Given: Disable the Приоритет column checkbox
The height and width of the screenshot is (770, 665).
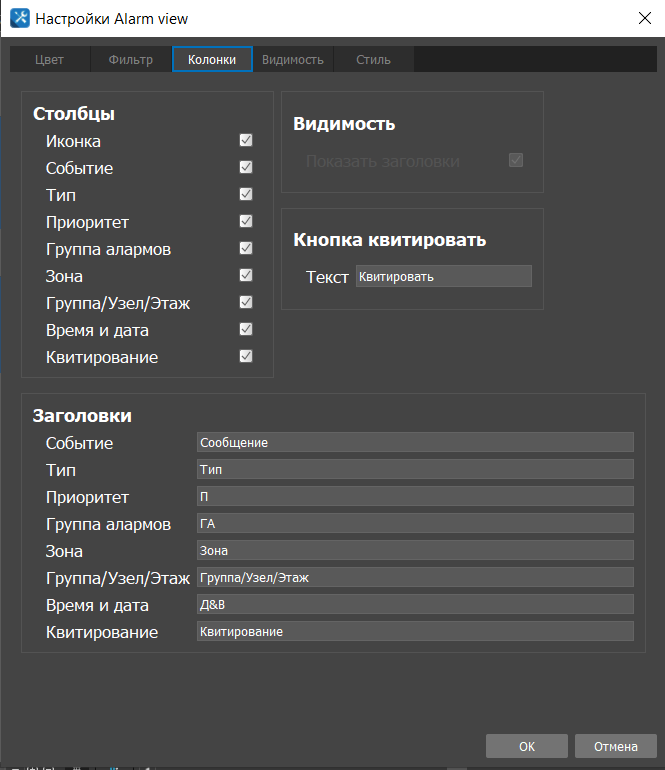Looking at the screenshot, I should pos(246,222).
